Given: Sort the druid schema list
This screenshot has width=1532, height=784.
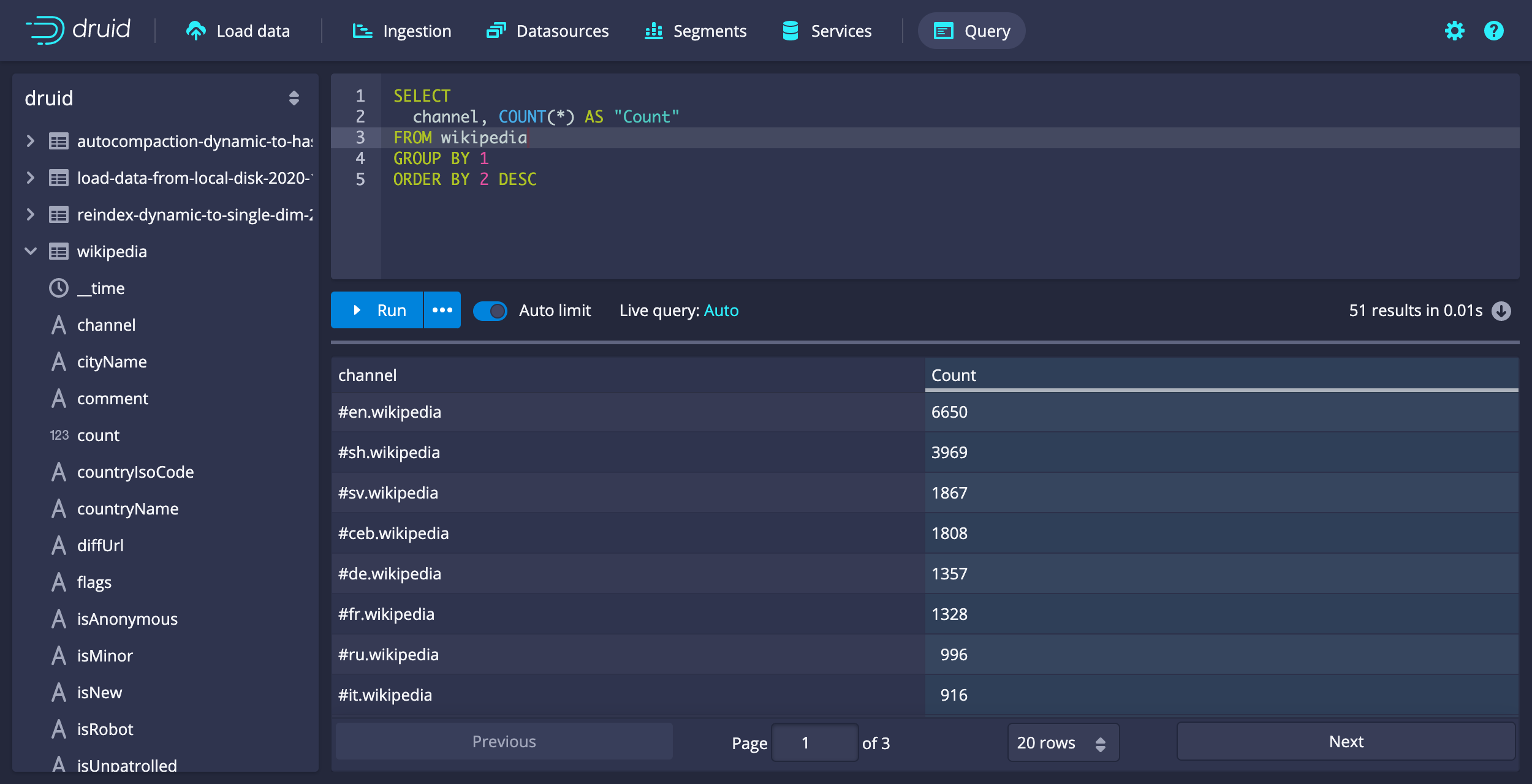Looking at the screenshot, I should [293, 98].
